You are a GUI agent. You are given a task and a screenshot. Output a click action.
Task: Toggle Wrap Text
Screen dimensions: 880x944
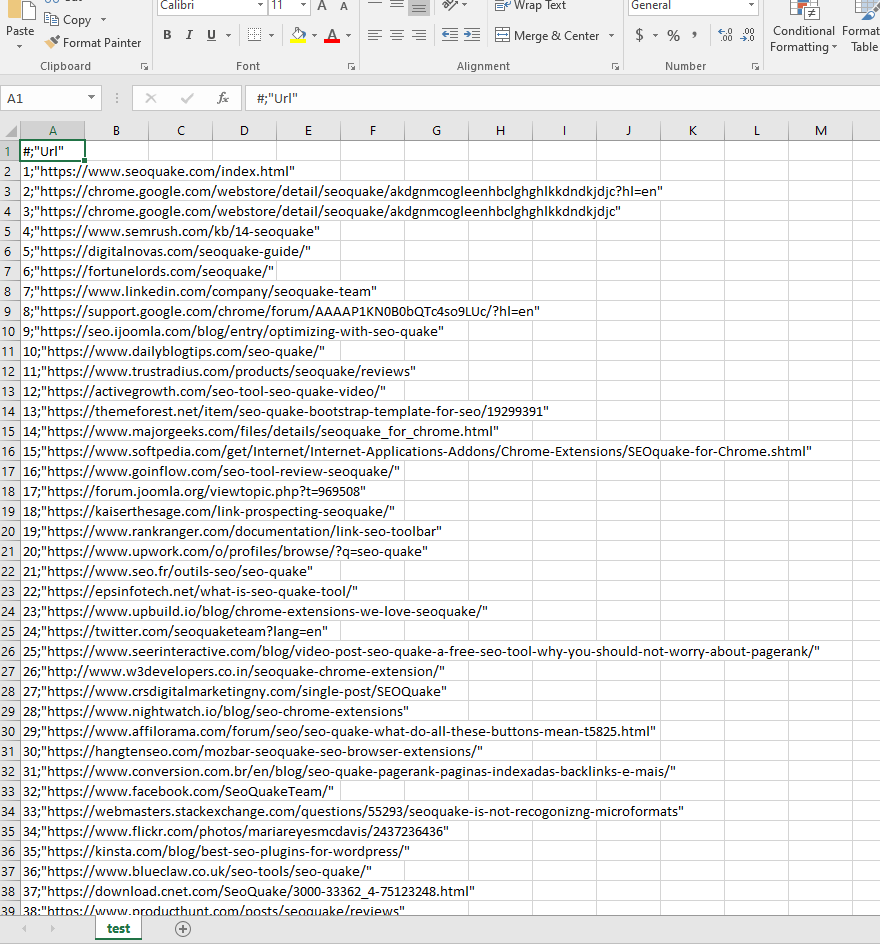530,6
